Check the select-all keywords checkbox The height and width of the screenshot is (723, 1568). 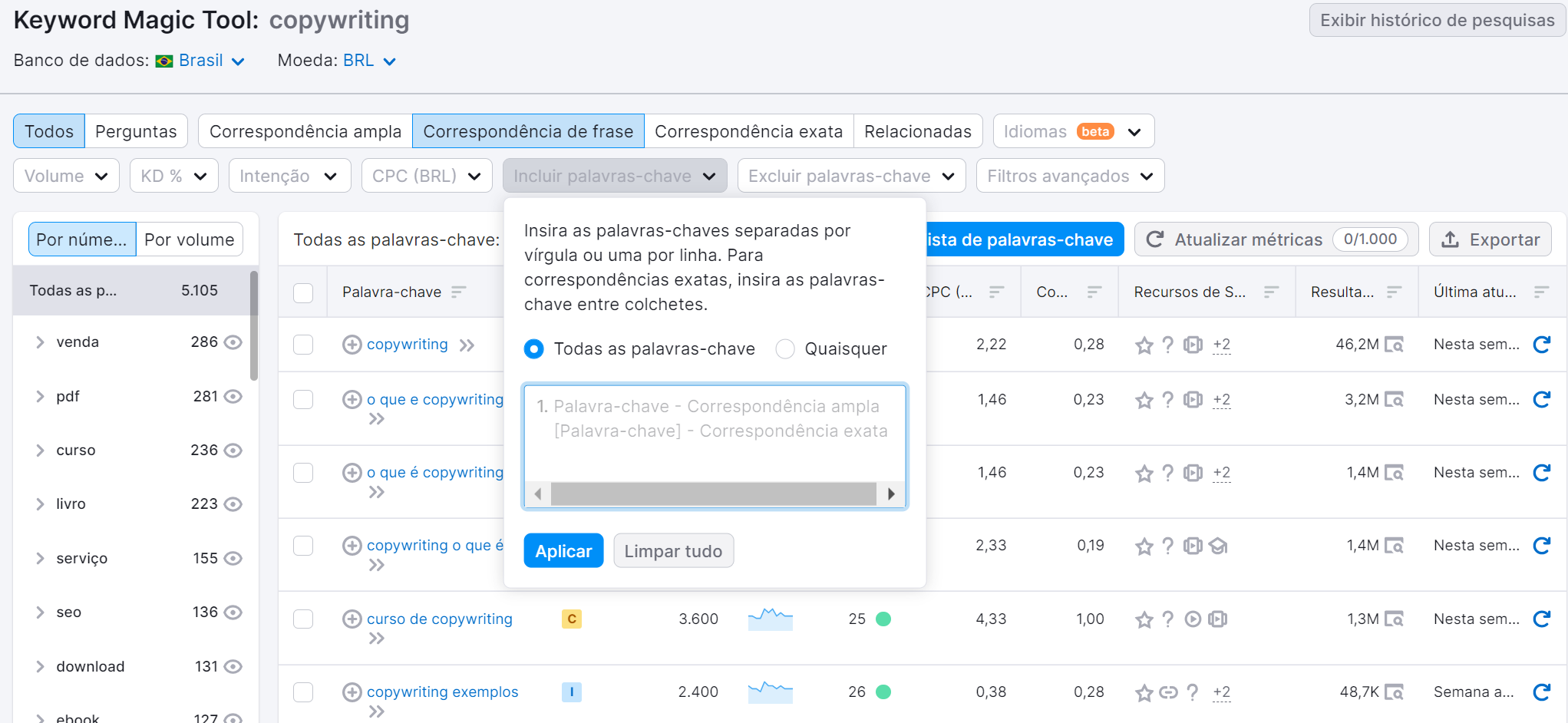(303, 292)
